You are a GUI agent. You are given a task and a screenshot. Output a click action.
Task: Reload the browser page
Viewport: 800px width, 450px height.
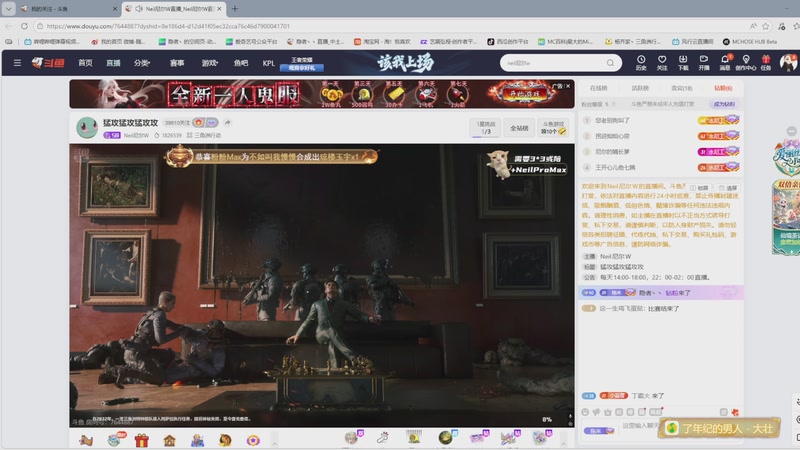click(24, 26)
